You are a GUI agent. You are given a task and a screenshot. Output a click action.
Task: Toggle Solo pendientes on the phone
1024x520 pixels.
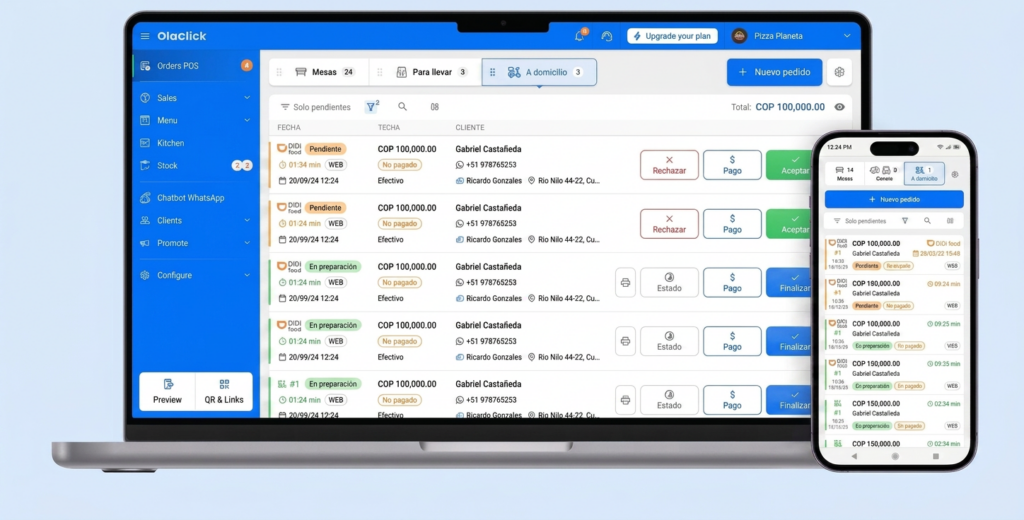[x=861, y=221]
